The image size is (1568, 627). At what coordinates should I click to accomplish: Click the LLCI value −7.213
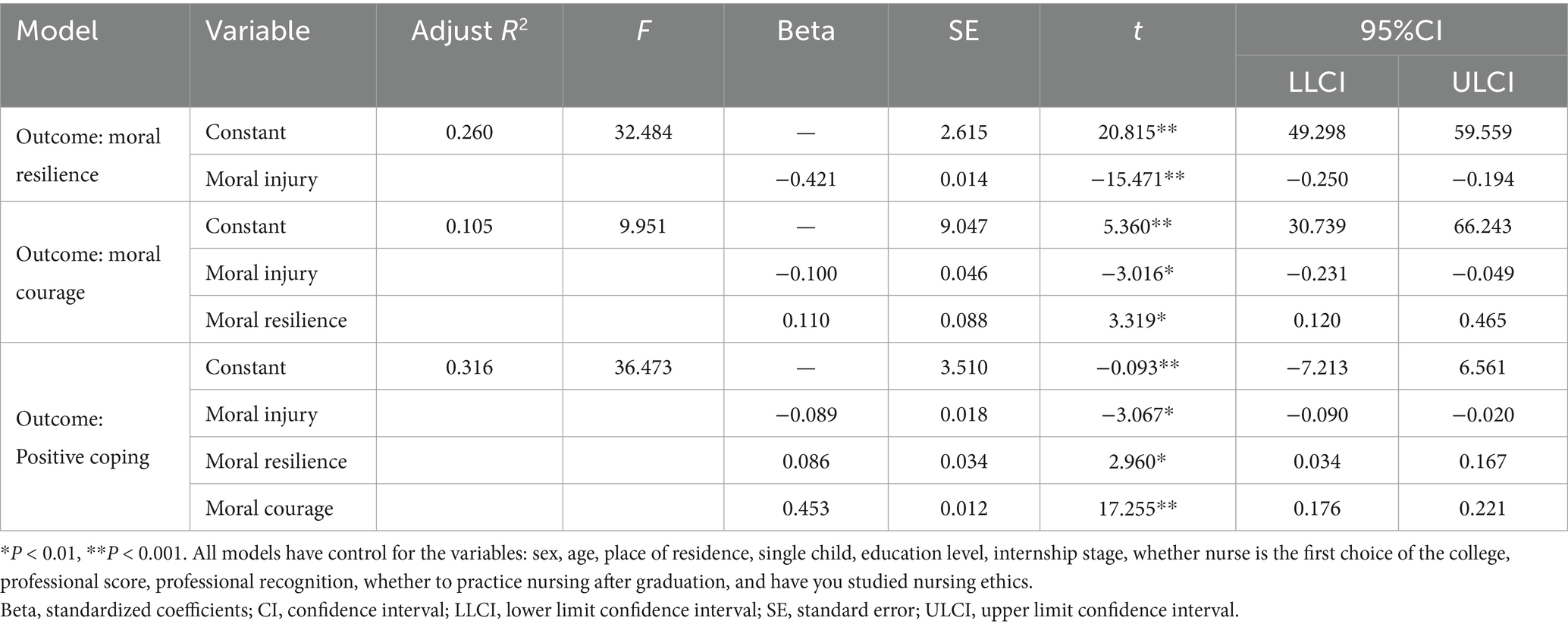[x=1317, y=367]
